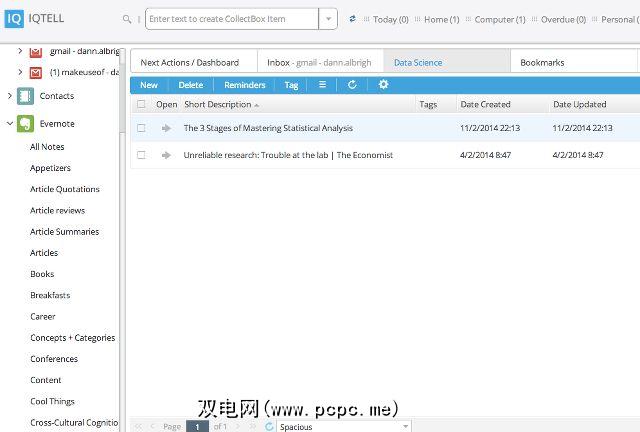Open the first gmail account envelope icon

tap(36, 51)
